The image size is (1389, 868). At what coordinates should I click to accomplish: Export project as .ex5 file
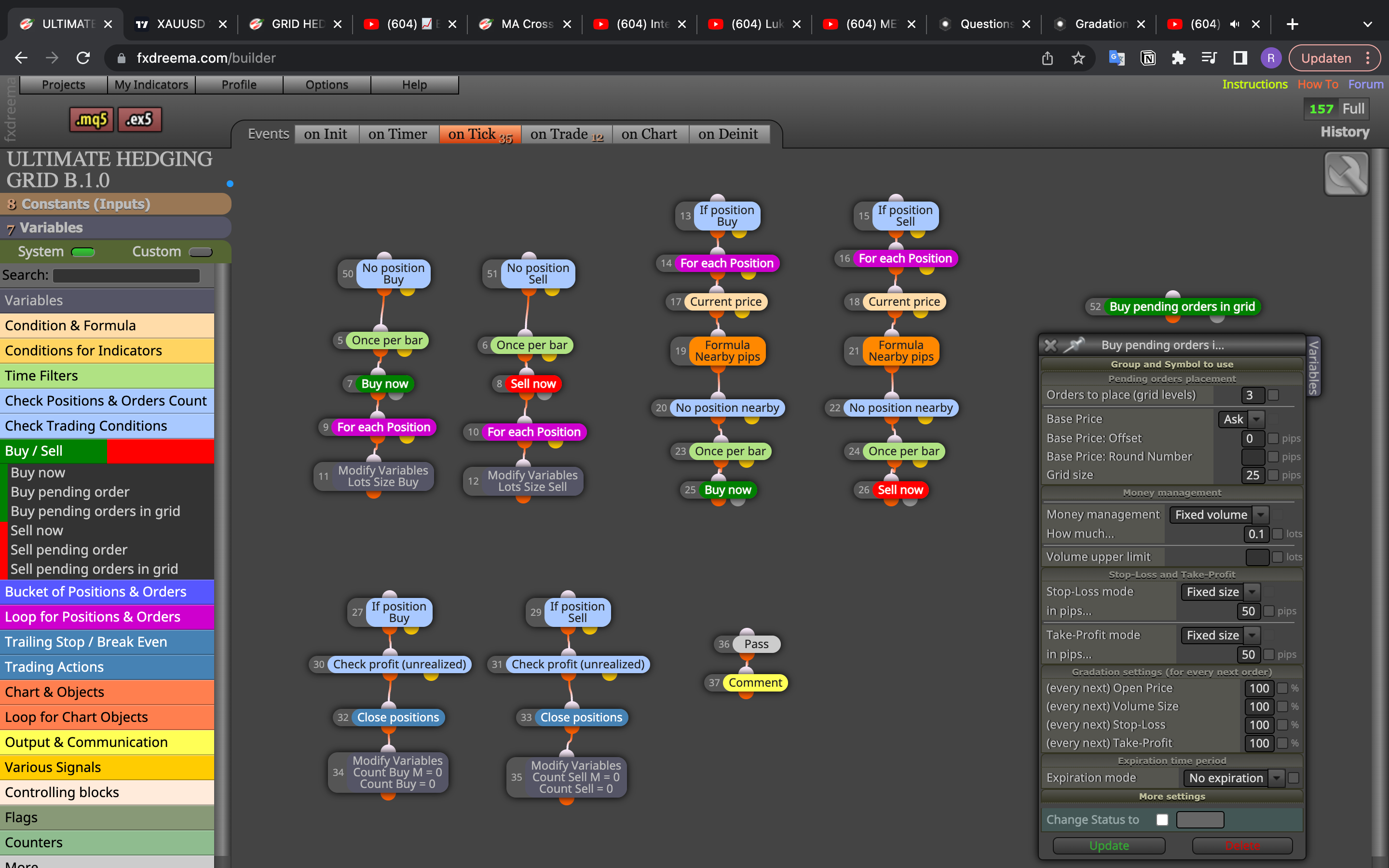[x=139, y=120]
